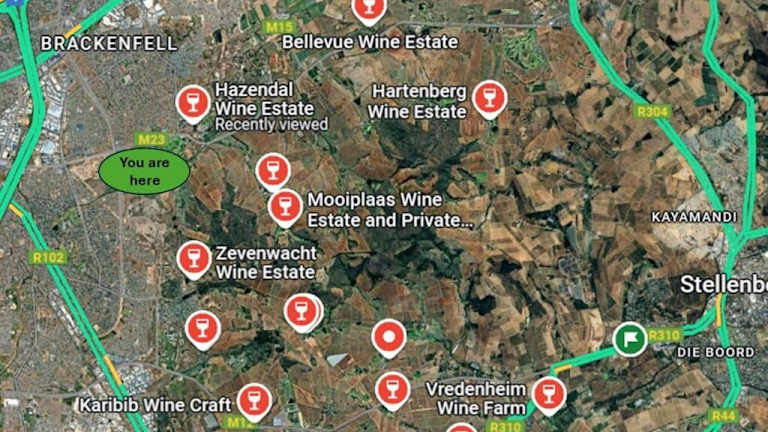Click the wine pin left of Vredenheim label

pyautogui.click(x=393, y=390)
